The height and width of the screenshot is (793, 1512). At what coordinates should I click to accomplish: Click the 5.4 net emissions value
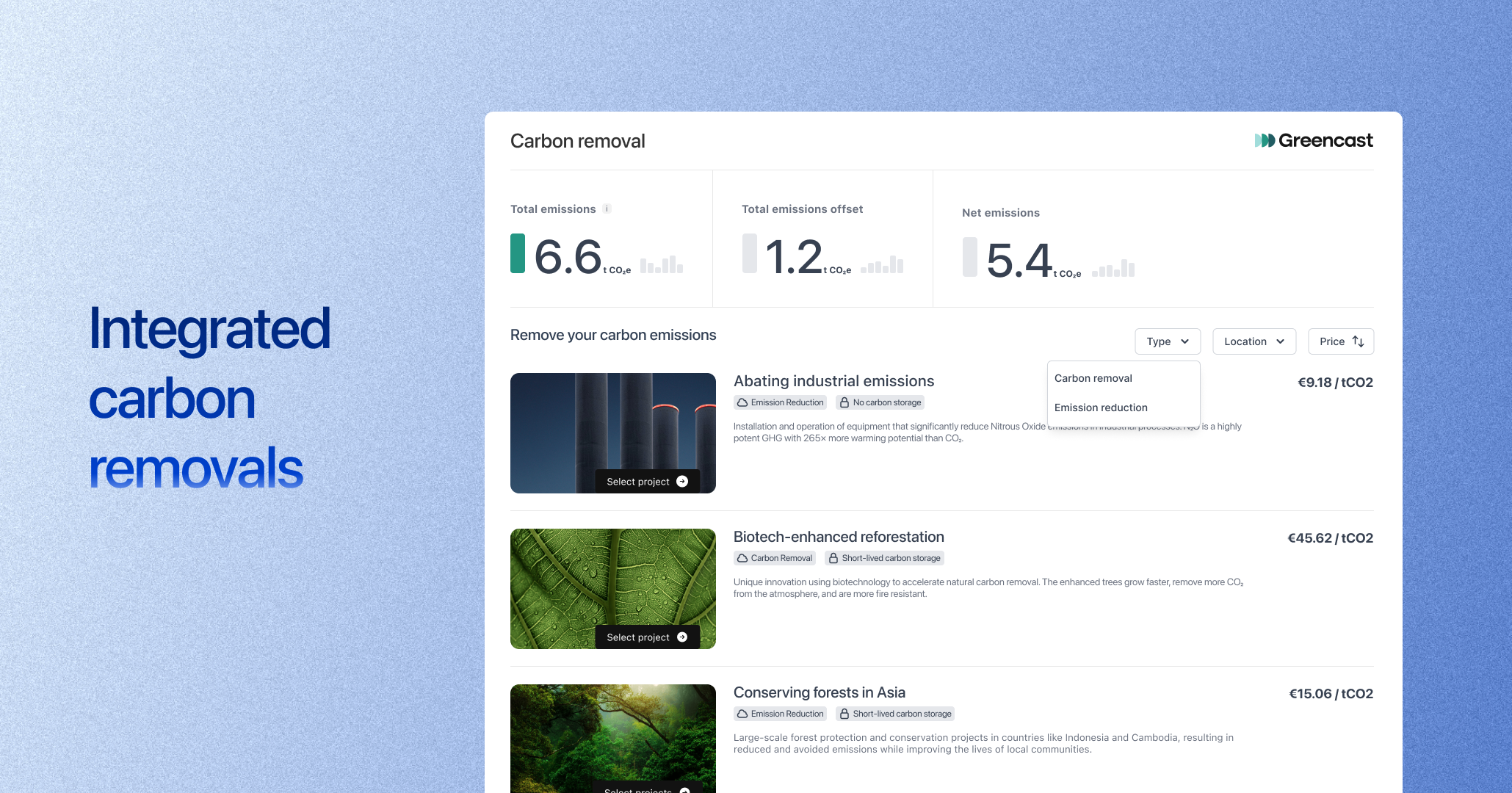pos(1019,261)
